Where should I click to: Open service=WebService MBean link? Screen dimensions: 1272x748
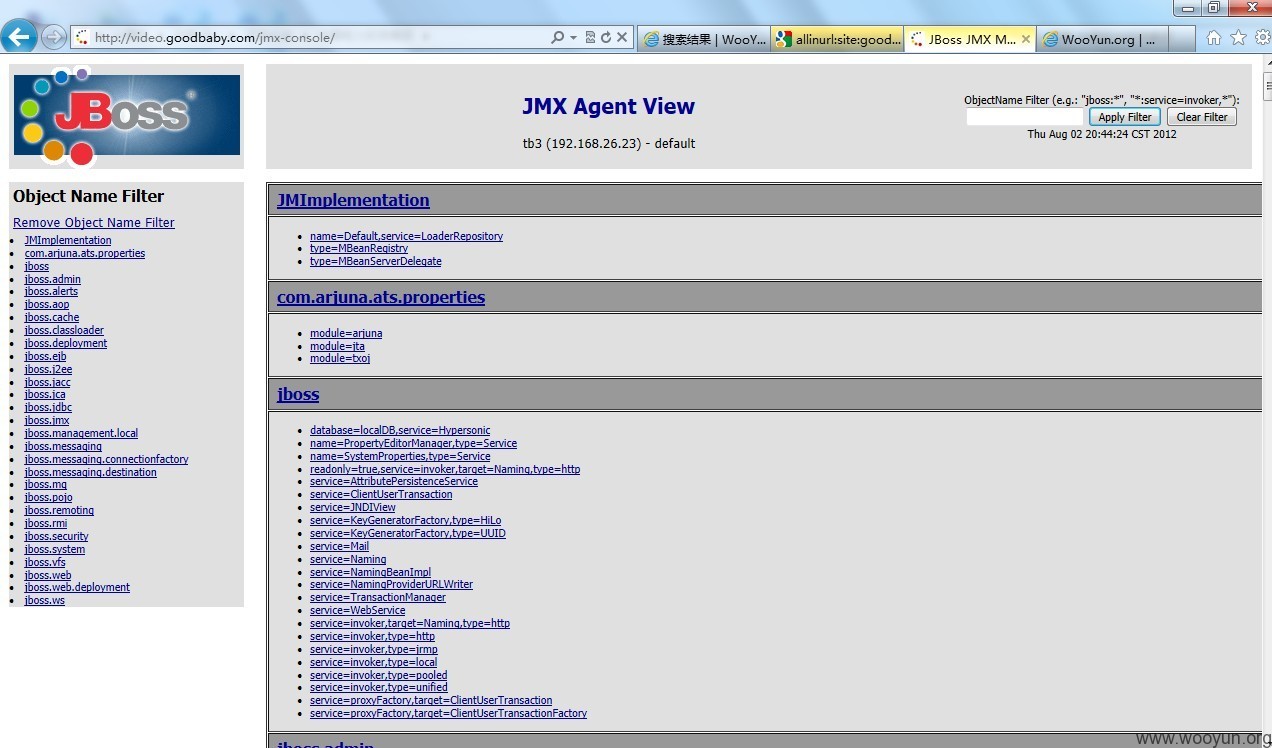coord(357,610)
